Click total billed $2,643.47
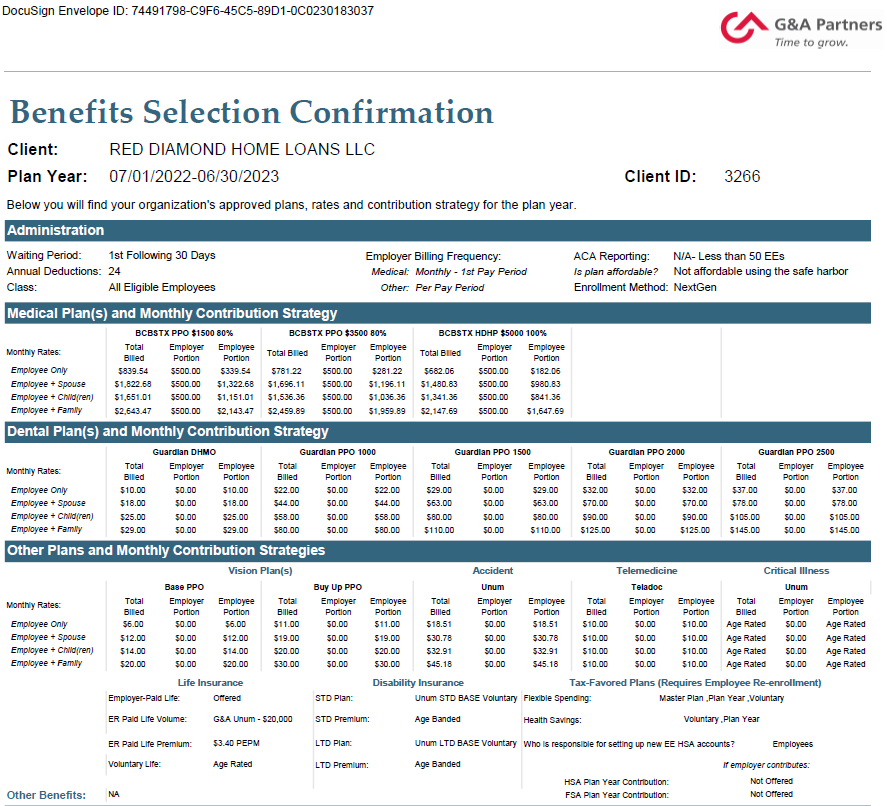The width and height of the screenshot is (887, 806). [133, 411]
